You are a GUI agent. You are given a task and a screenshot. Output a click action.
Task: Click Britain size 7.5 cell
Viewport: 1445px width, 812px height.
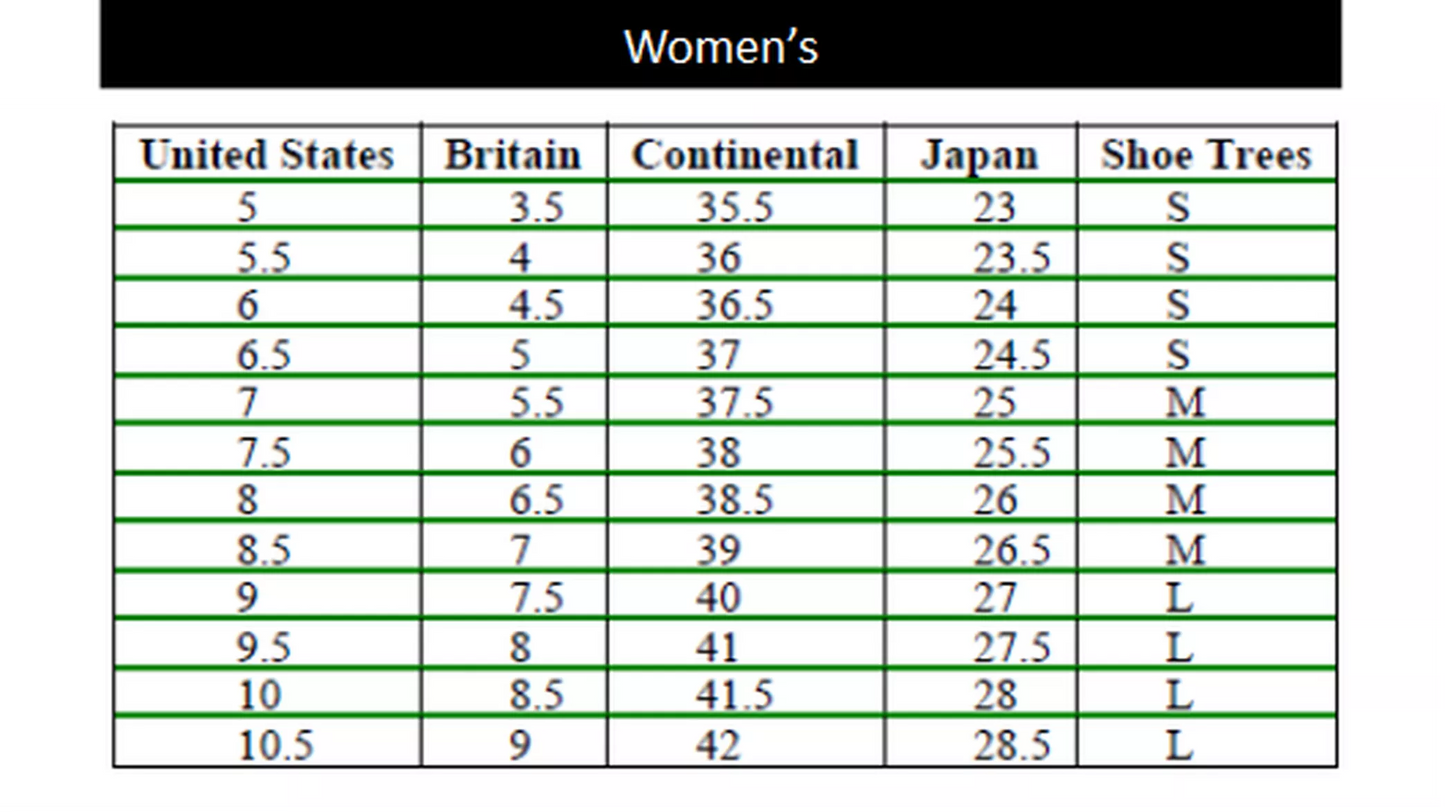[536, 597]
